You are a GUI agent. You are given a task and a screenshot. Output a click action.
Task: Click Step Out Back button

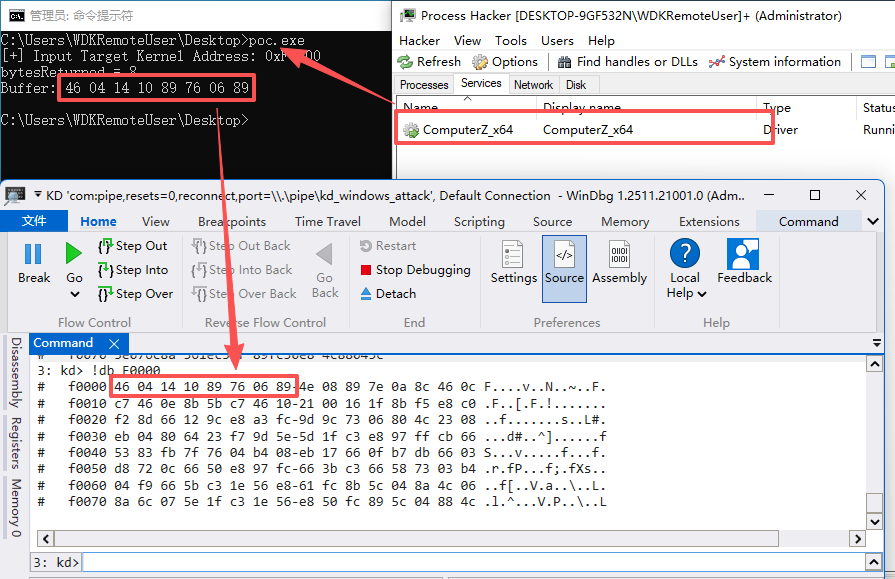[241, 246]
